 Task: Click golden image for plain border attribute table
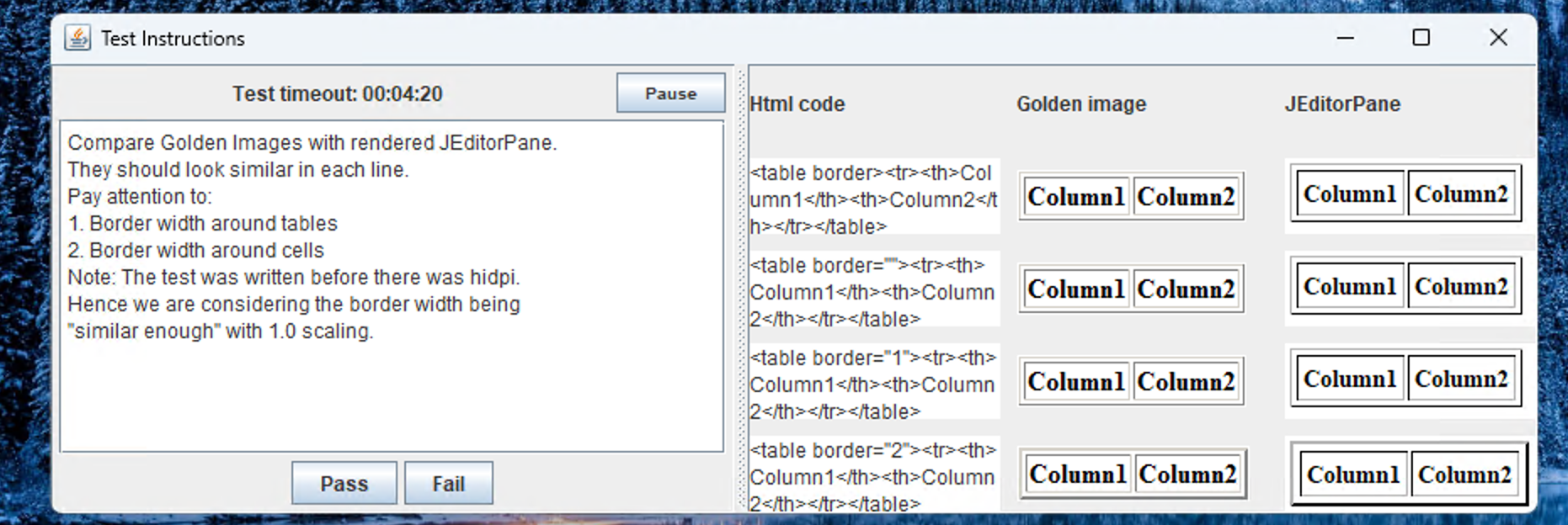coord(1131,197)
